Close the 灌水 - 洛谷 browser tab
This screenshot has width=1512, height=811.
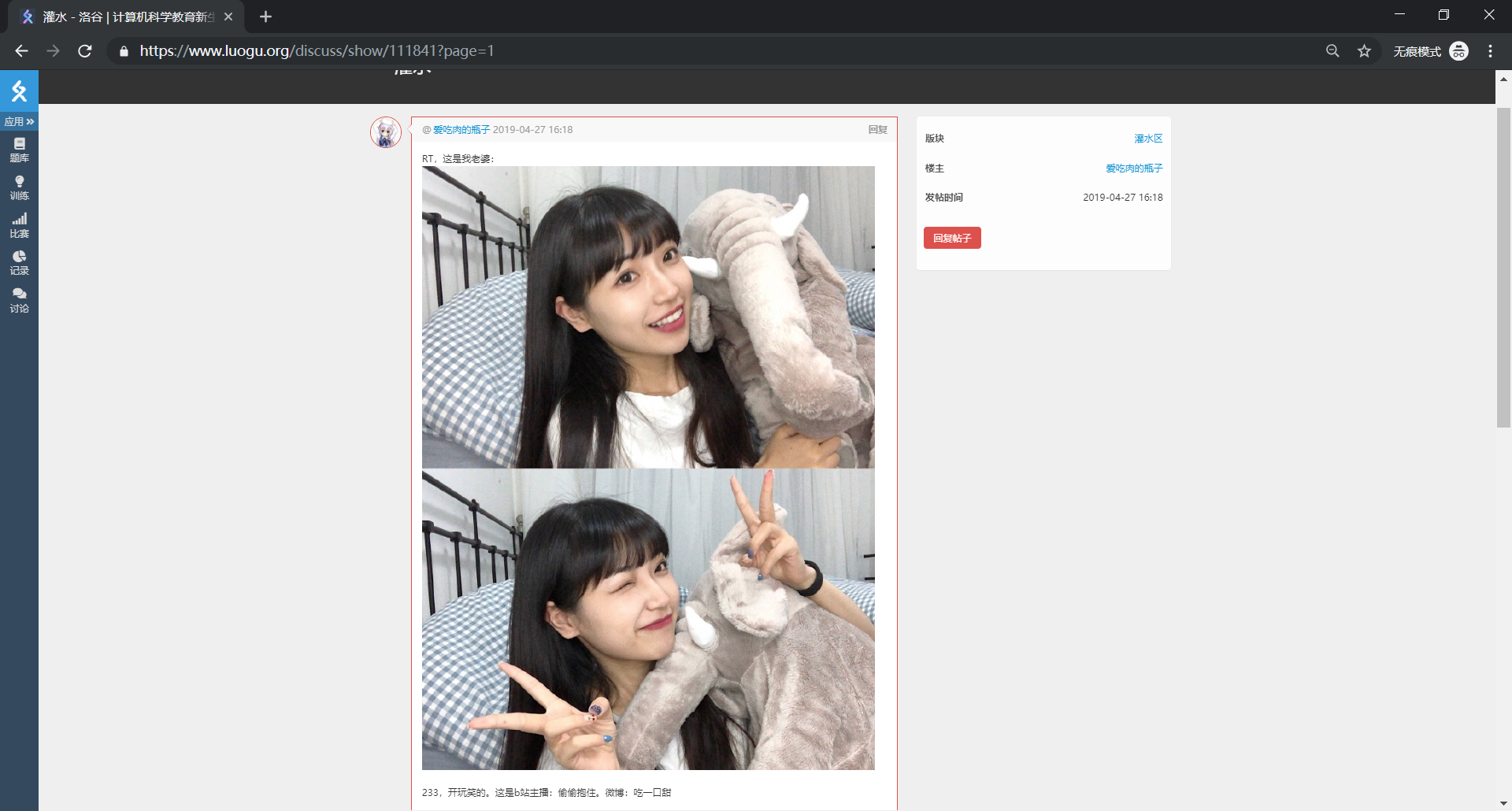click(228, 17)
